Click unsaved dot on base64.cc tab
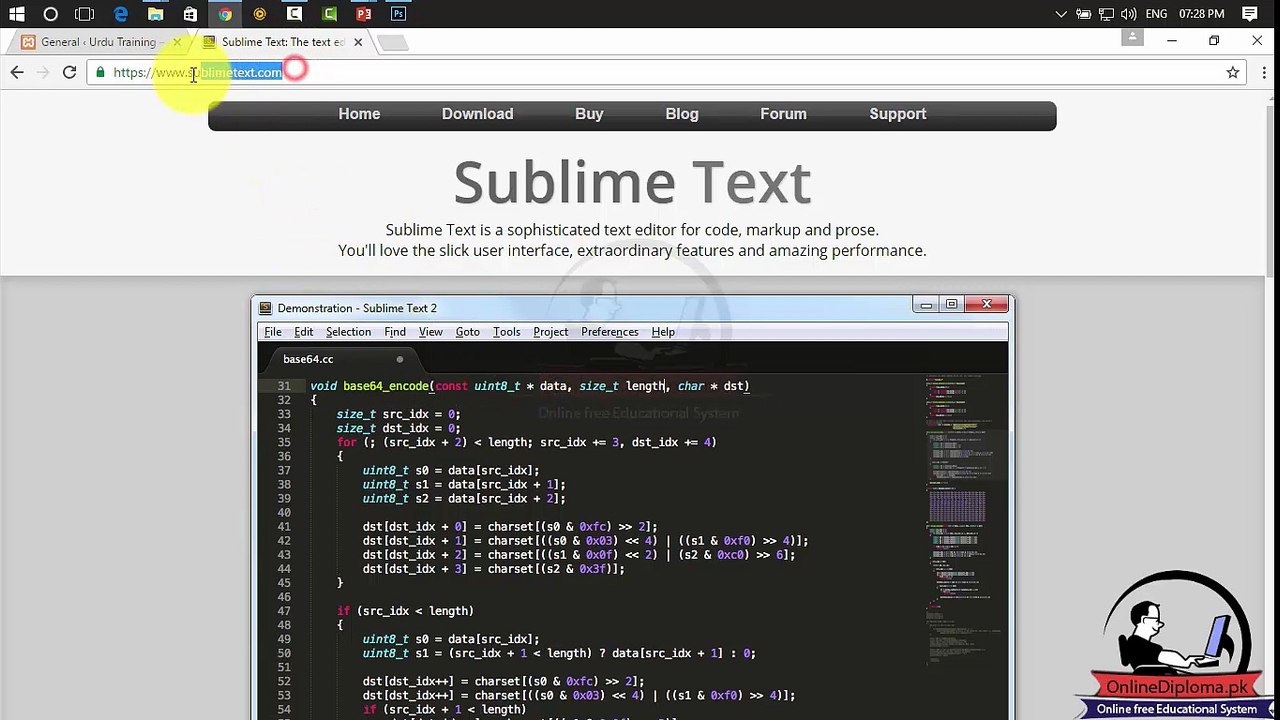 [x=399, y=359]
